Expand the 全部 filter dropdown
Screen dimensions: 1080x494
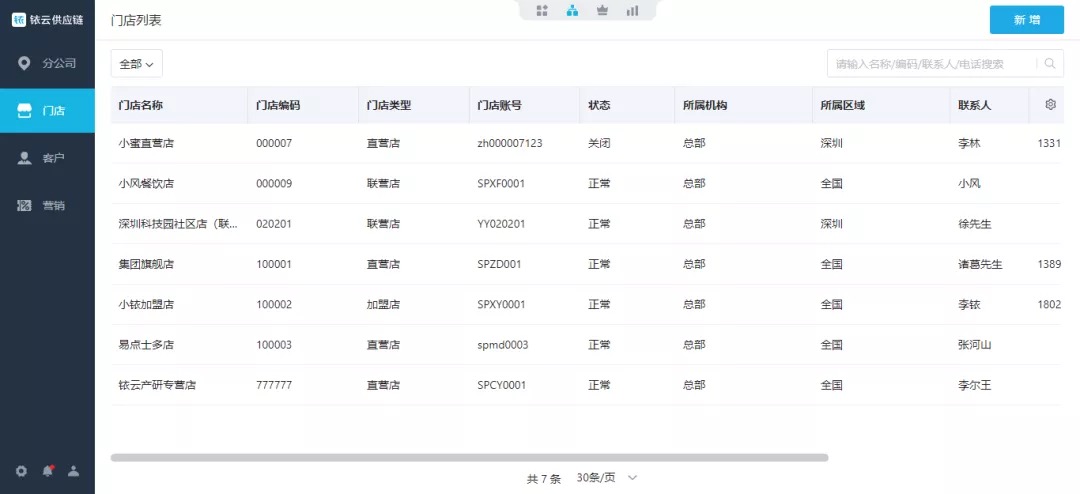coord(136,64)
